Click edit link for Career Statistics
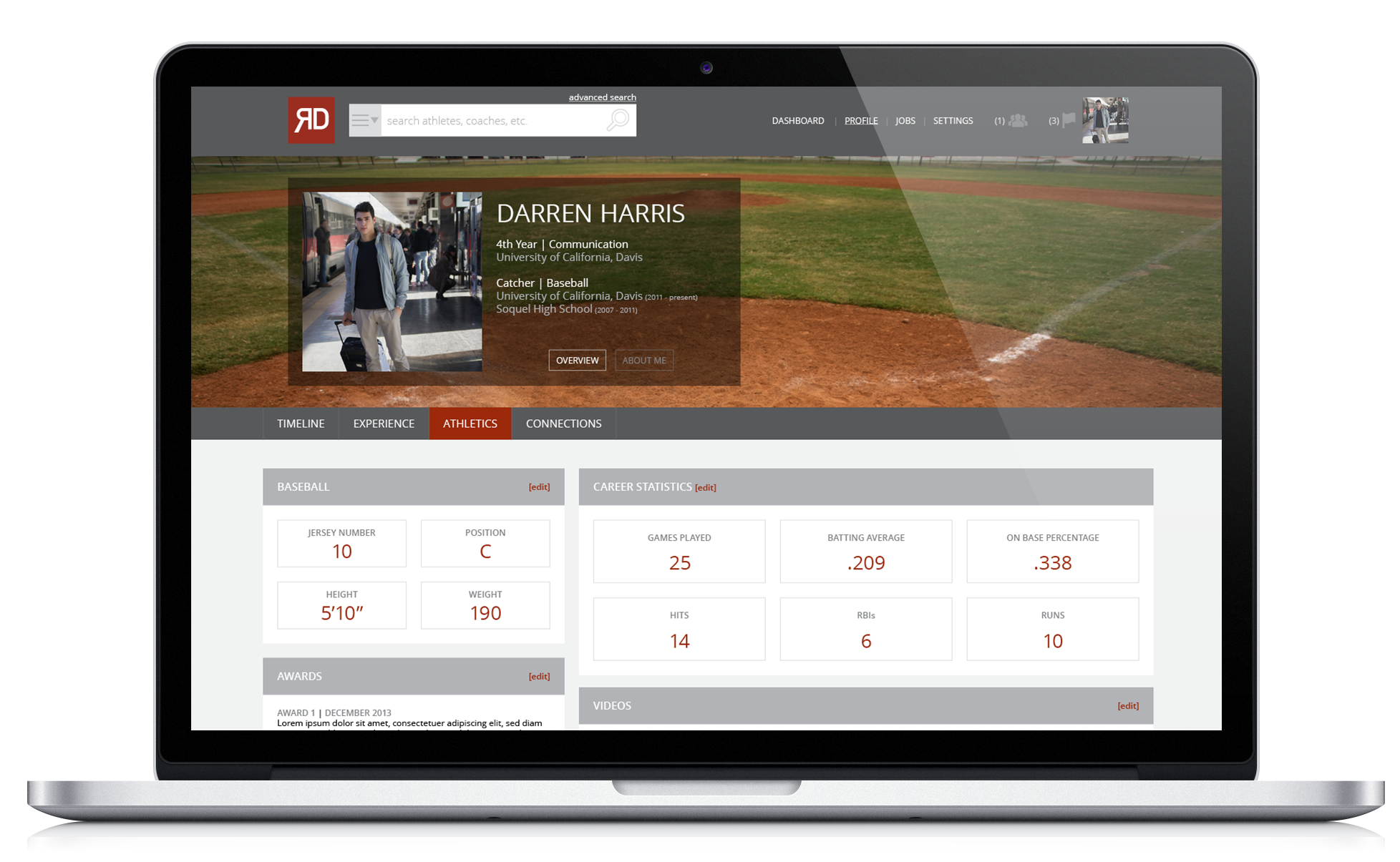Viewport: 1400px width, 862px height. 706,487
